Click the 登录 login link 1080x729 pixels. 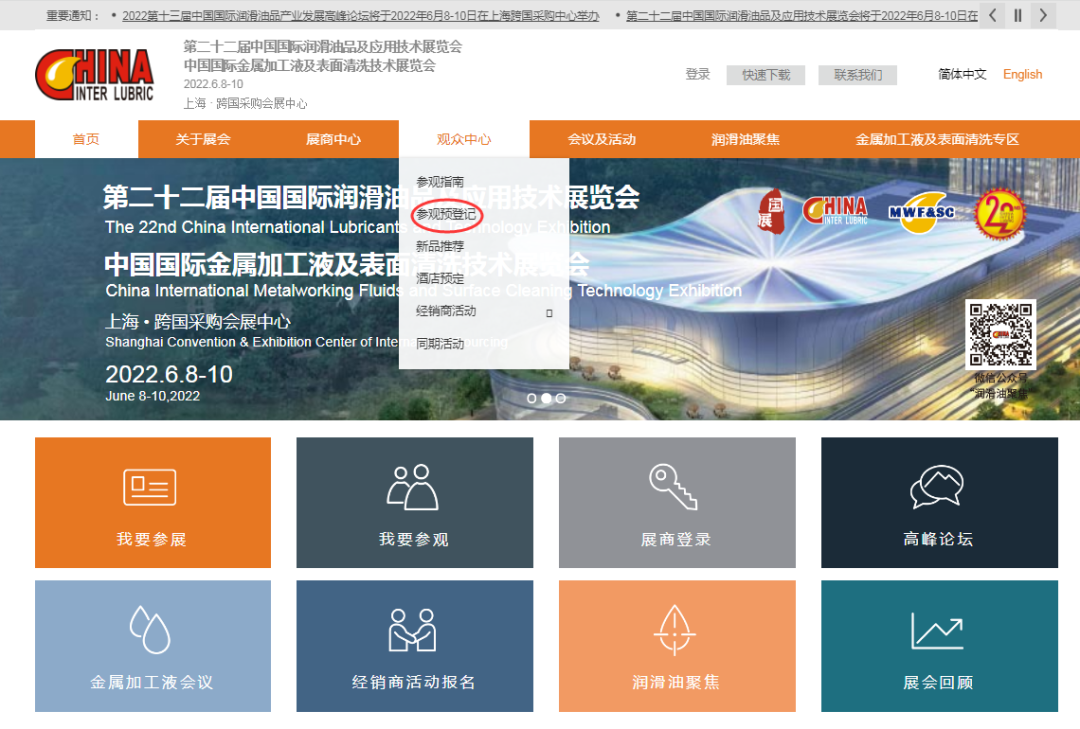(x=698, y=74)
